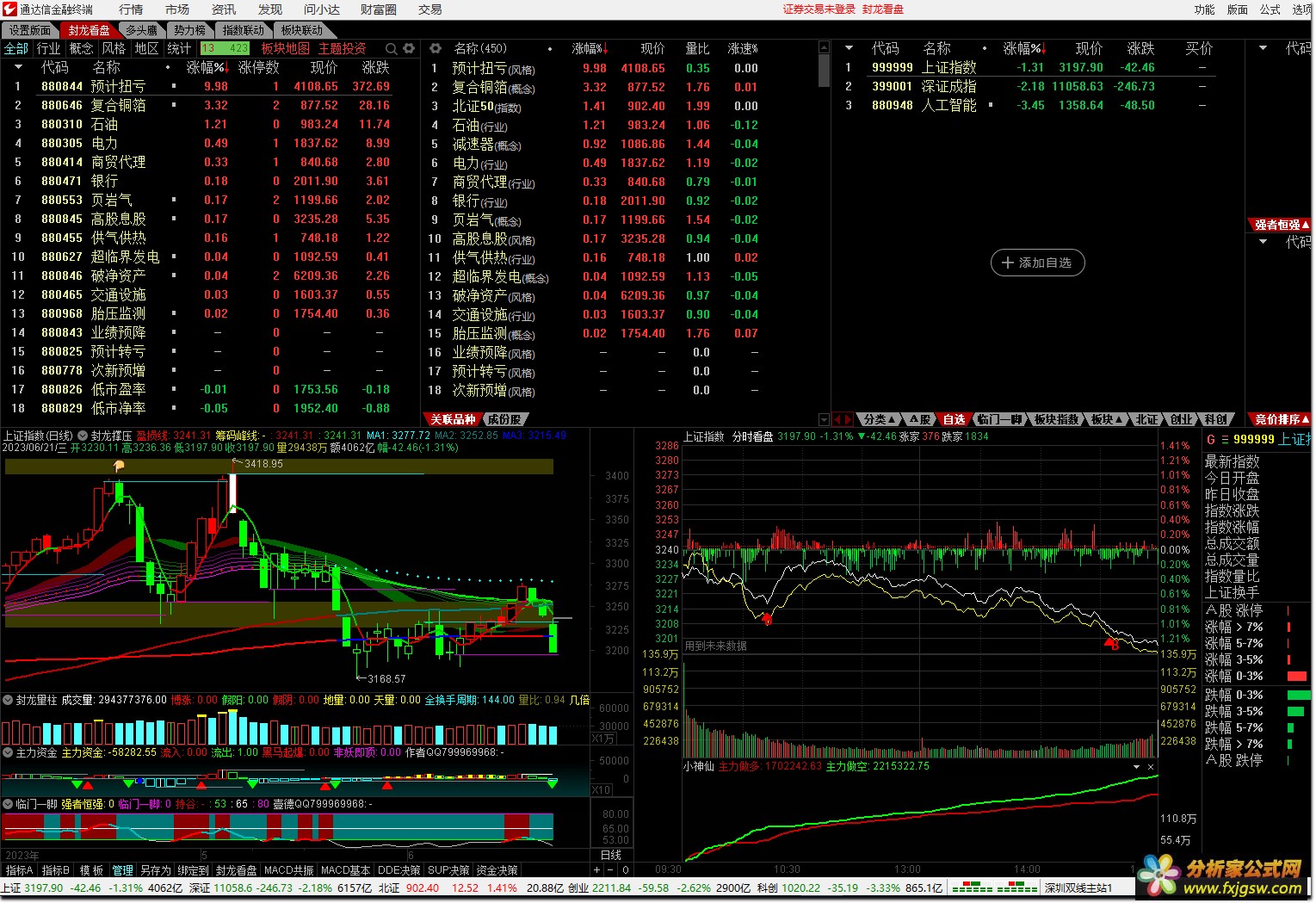Select the 399001 深证成指 row
This screenshot has height=903, width=1316.
[1037, 86]
